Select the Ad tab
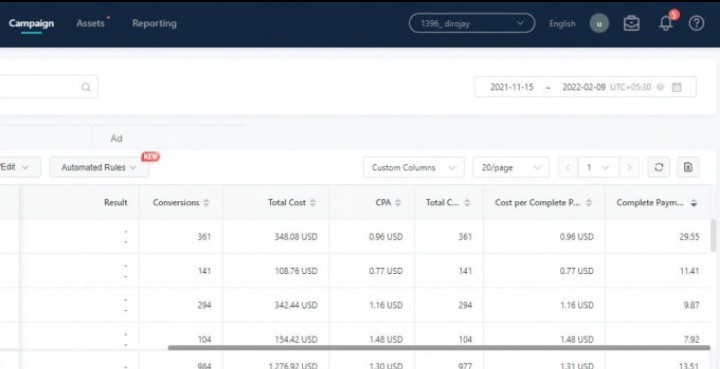This screenshot has width=720, height=369. coord(117,138)
